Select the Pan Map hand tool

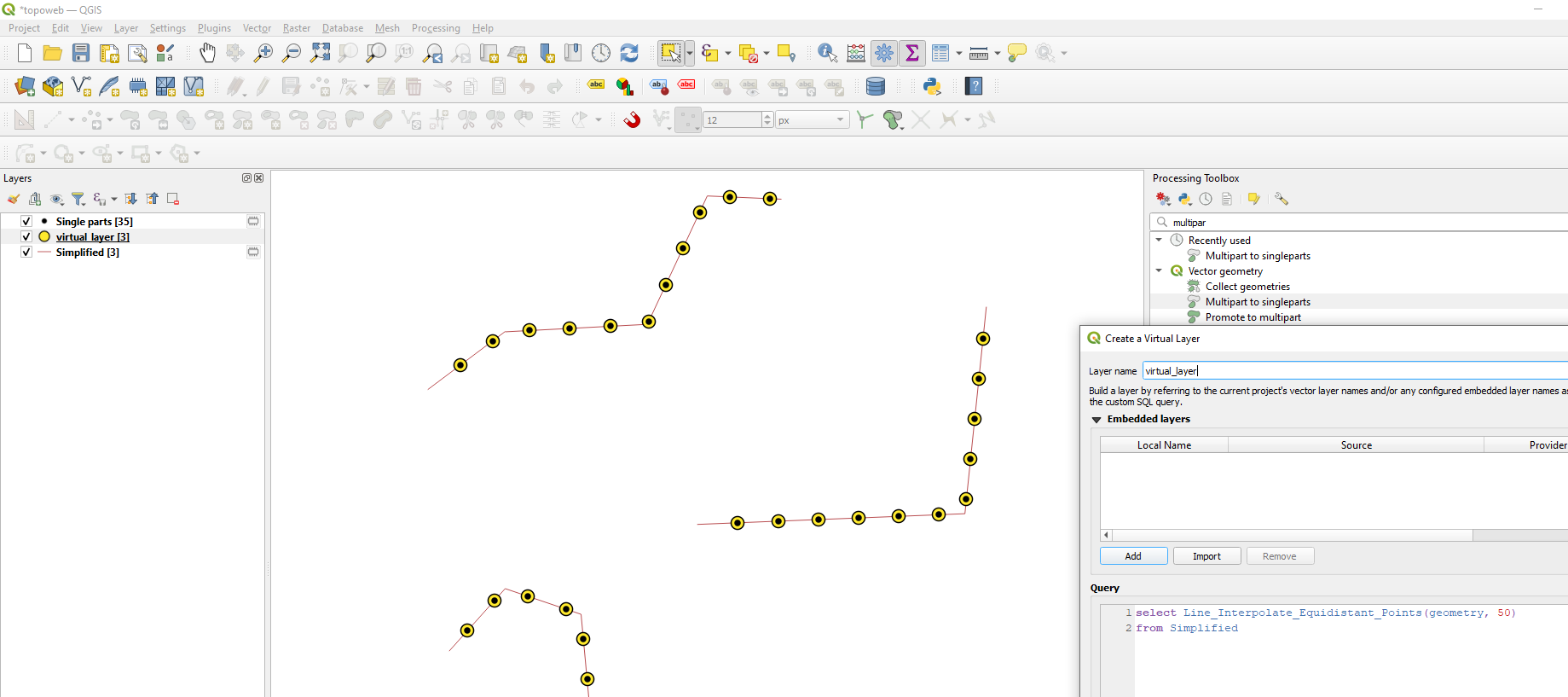coord(207,53)
